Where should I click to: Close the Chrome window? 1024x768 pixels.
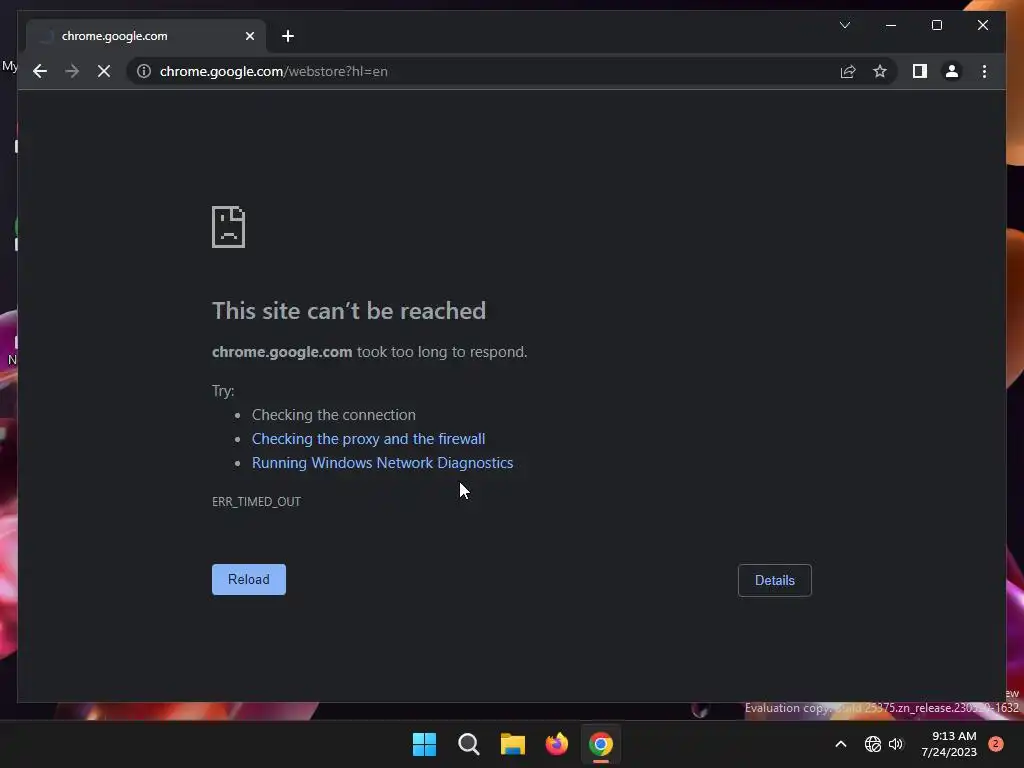coord(983,25)
